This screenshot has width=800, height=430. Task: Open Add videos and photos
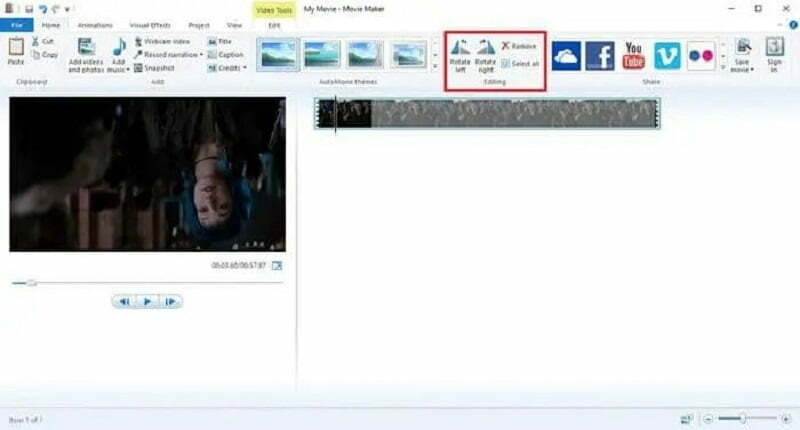[86, 55]
